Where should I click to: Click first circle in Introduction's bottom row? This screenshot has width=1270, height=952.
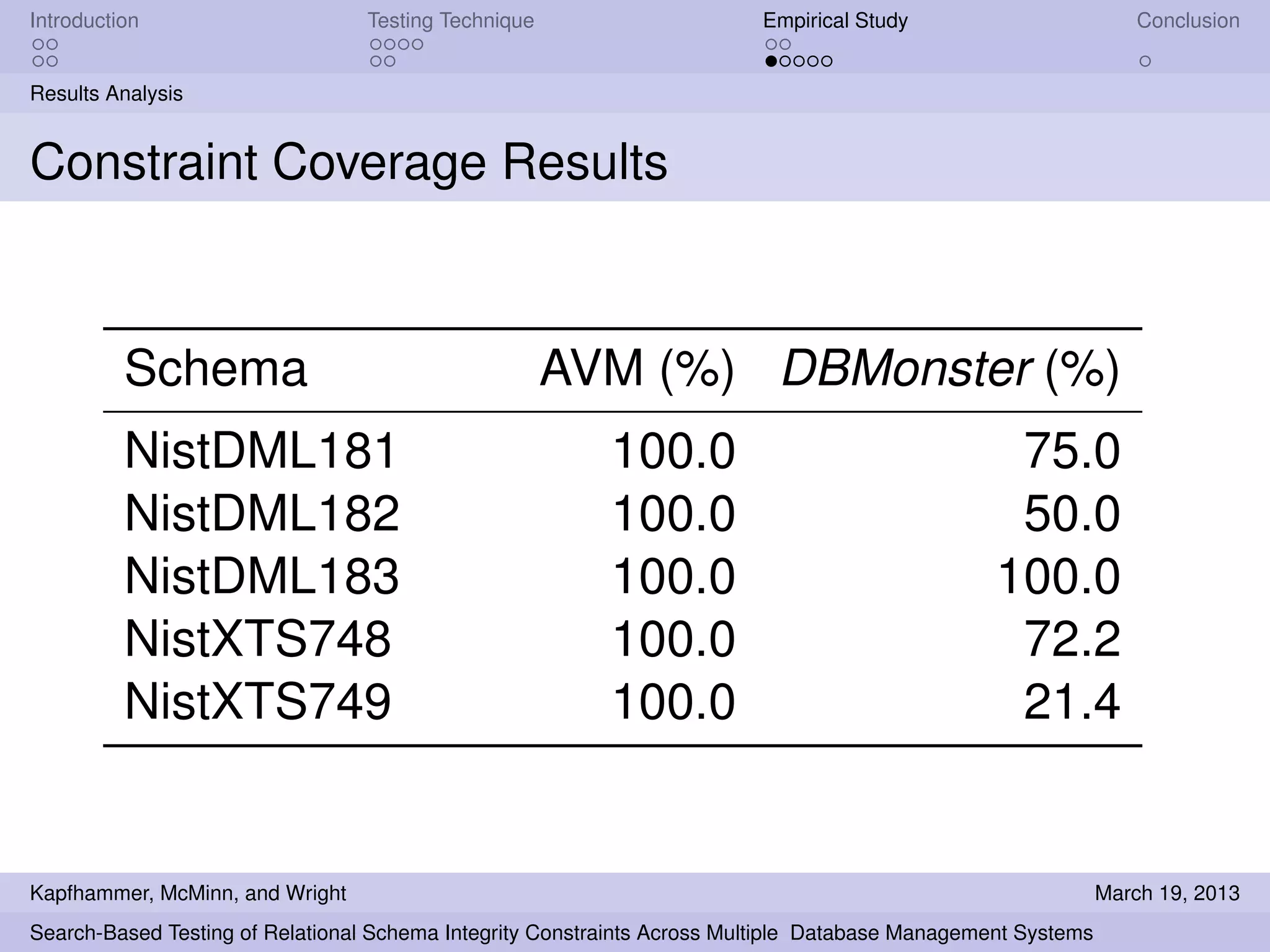38,61
